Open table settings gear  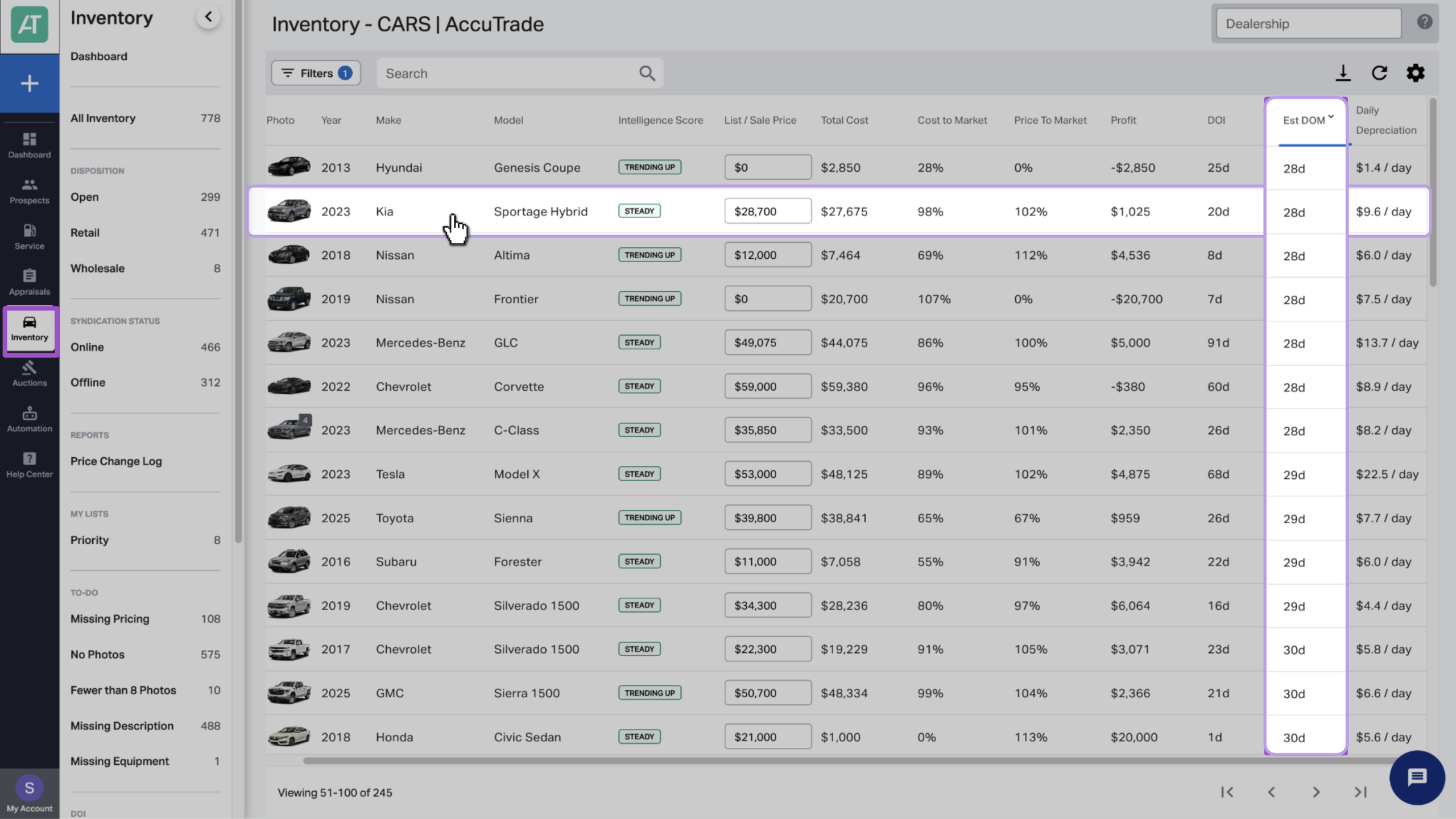(1416, 73)
